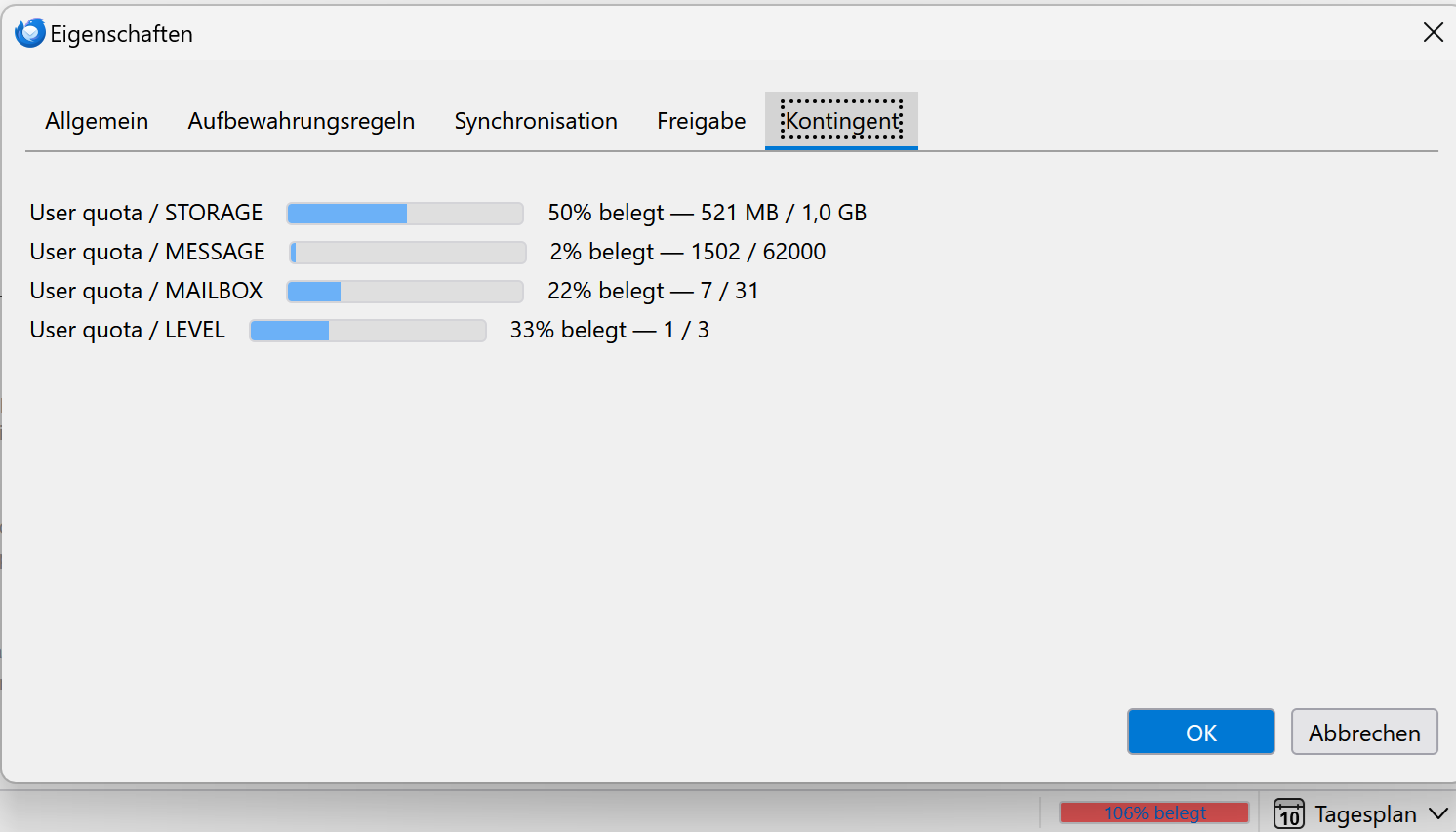
Task: Click the LEVEL quota progress bar
Action: [x=368, y=331]
